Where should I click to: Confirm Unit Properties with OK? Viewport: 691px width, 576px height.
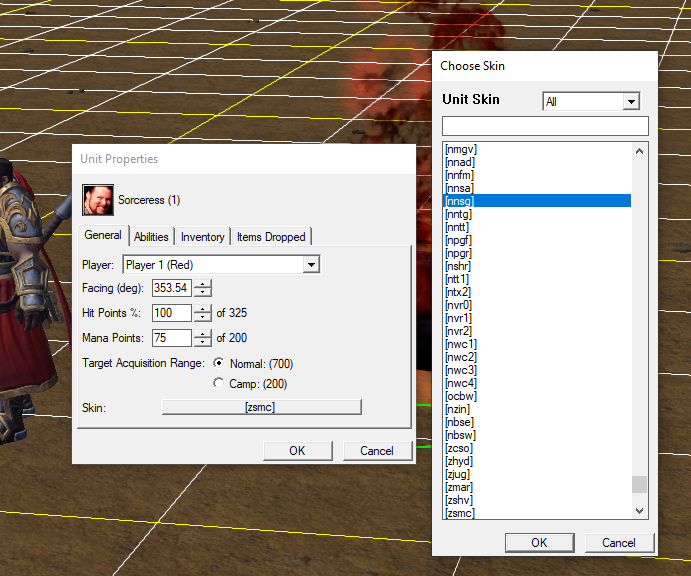tap(297, 451)
